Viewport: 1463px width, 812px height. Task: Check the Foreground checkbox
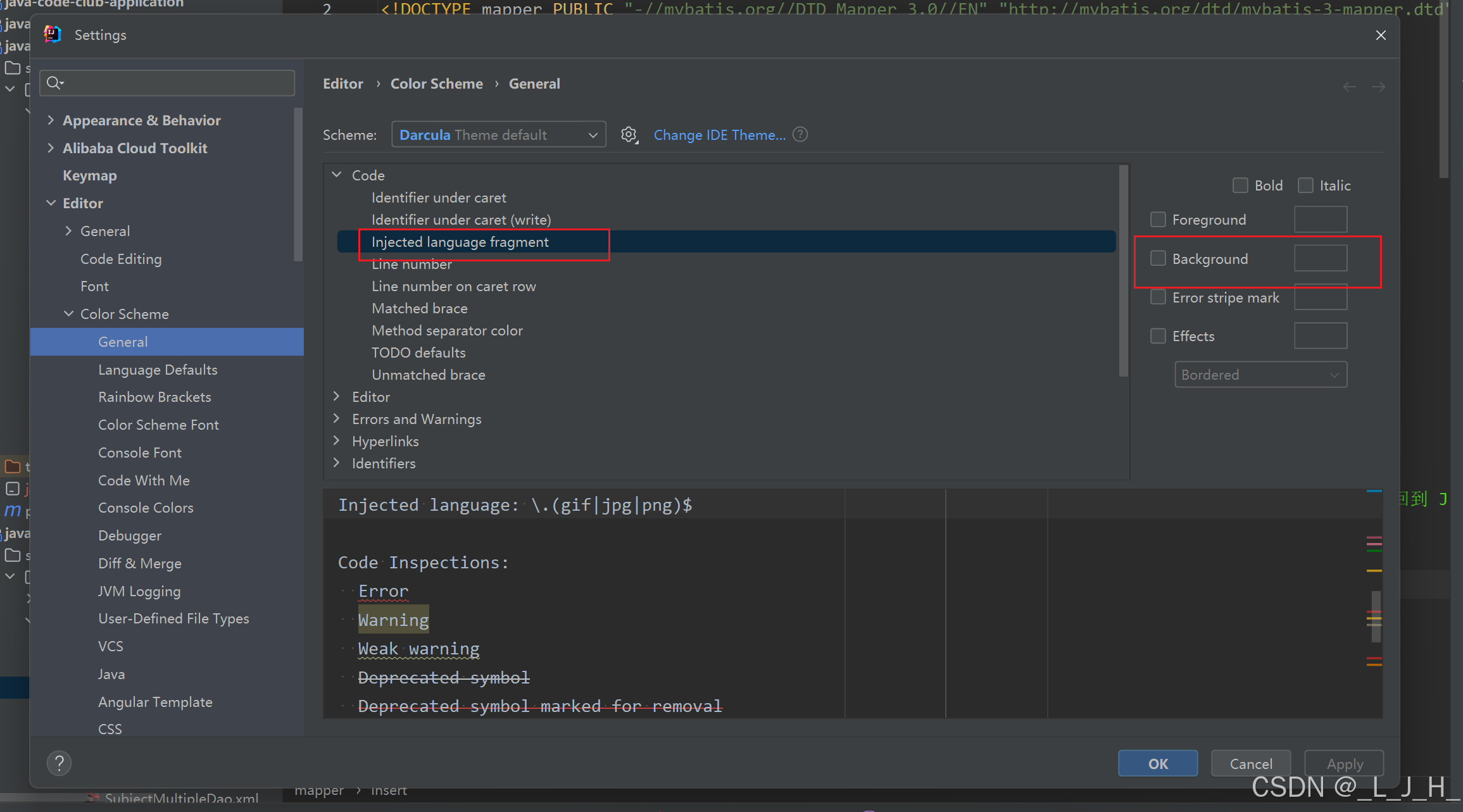1158,220
